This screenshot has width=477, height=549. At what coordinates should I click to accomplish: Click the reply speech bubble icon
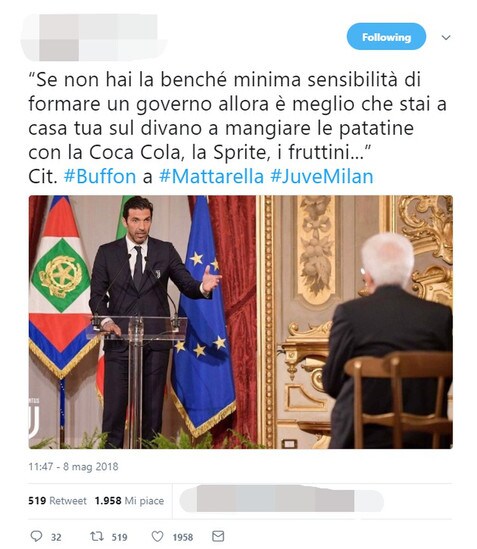36,536
